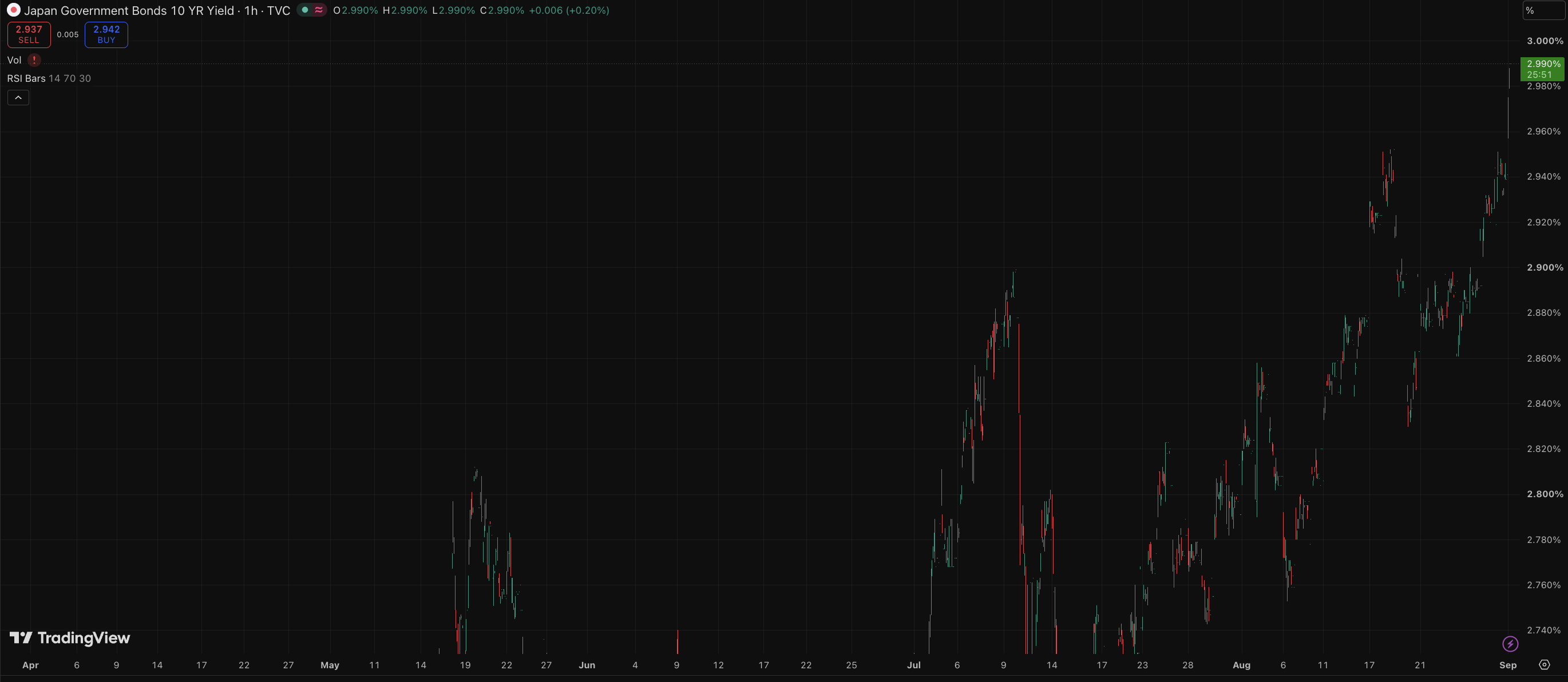Collapse the indicator legend with chevron
Image resolution: width=1568 pixels, height=682 pixels.
tap(18, 97)
